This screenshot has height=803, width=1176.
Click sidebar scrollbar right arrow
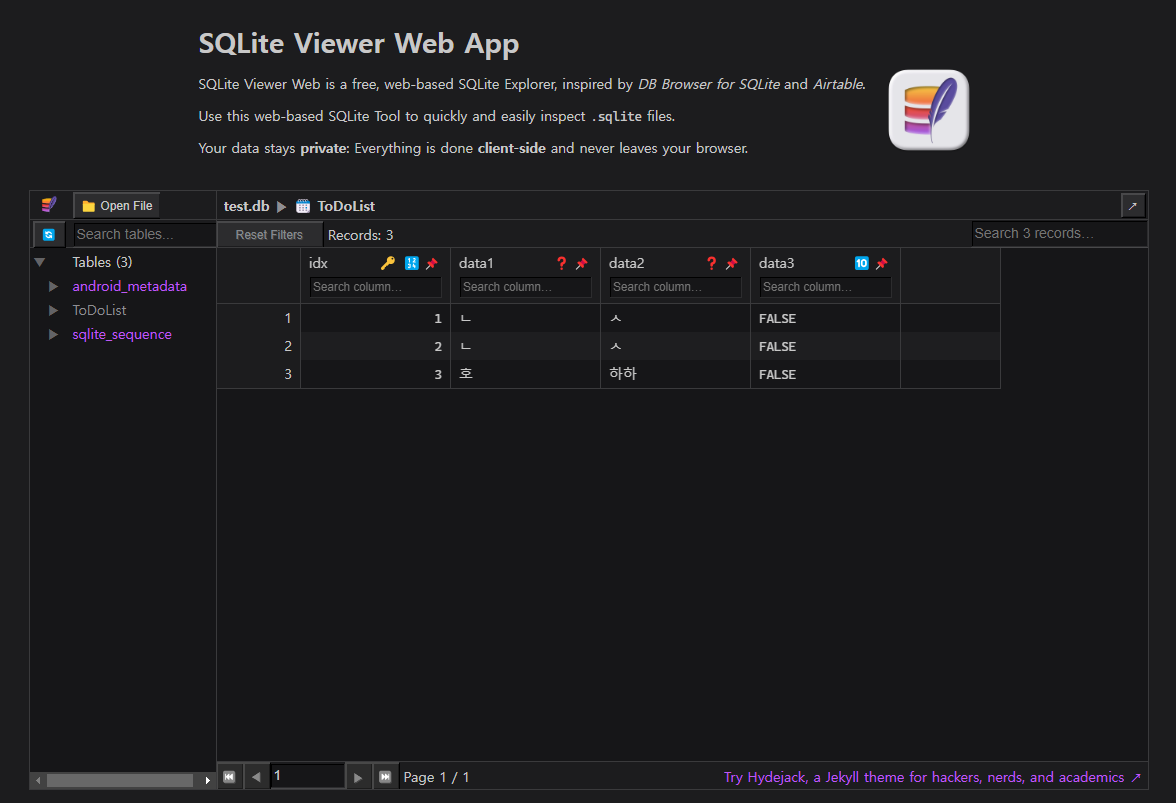click(208, 781)
